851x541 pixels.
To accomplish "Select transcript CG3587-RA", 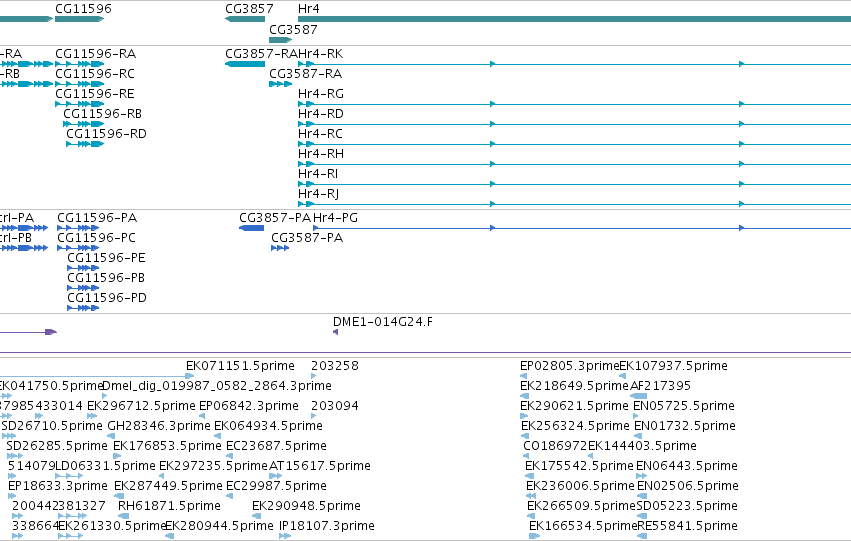I will coord(306,74).
